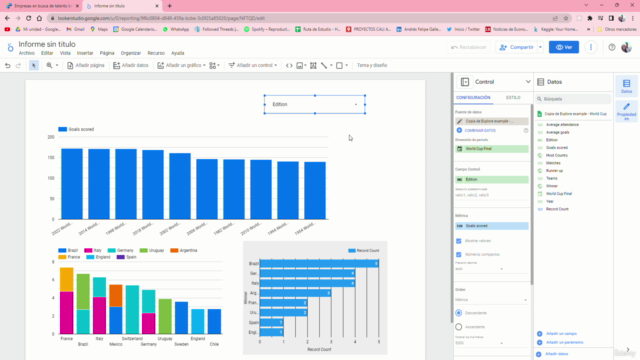Go back with the browser back arrow

tap(7, 18)
